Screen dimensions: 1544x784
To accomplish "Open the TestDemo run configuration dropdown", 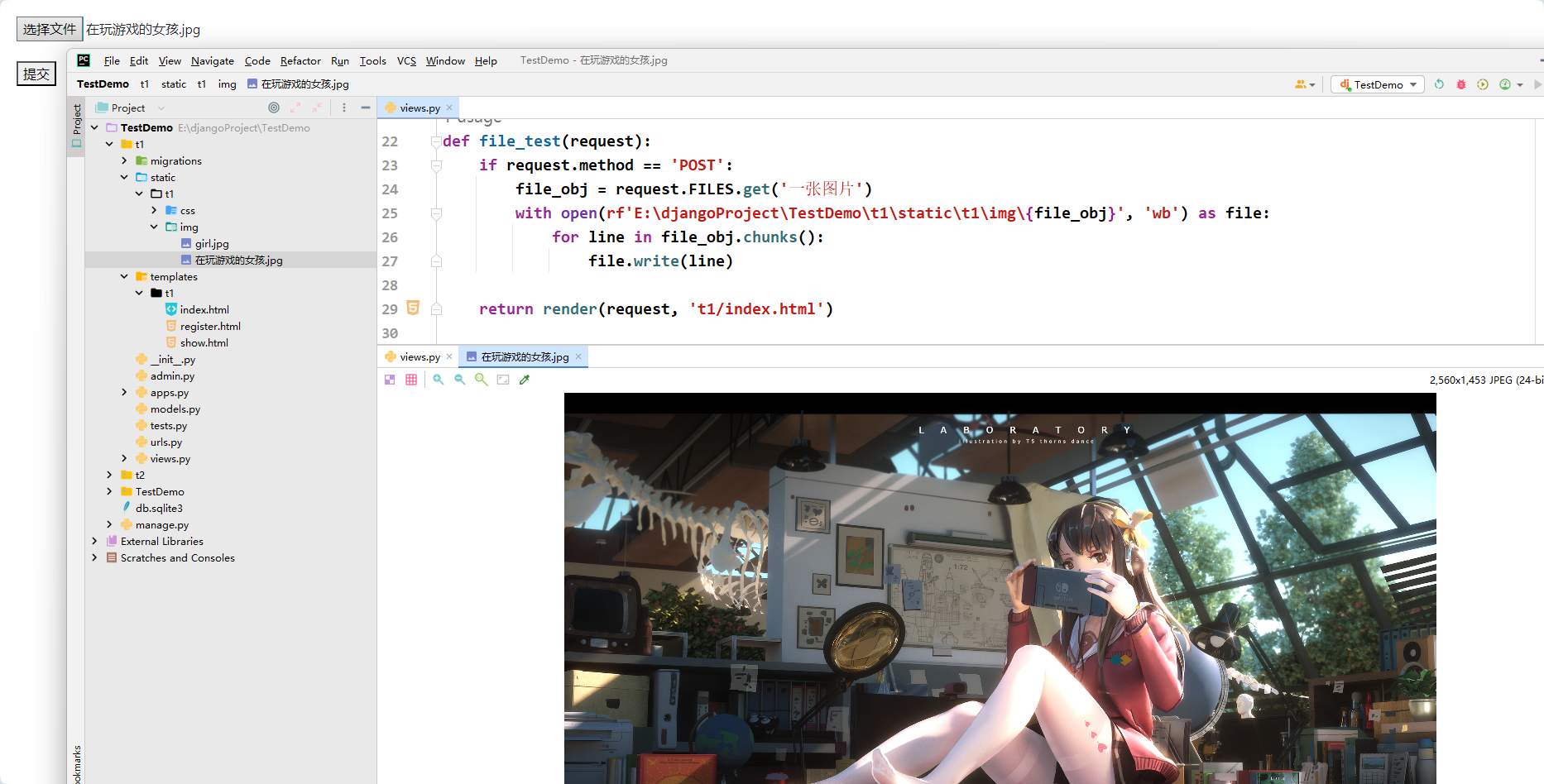I will [x=1377, y=84].
